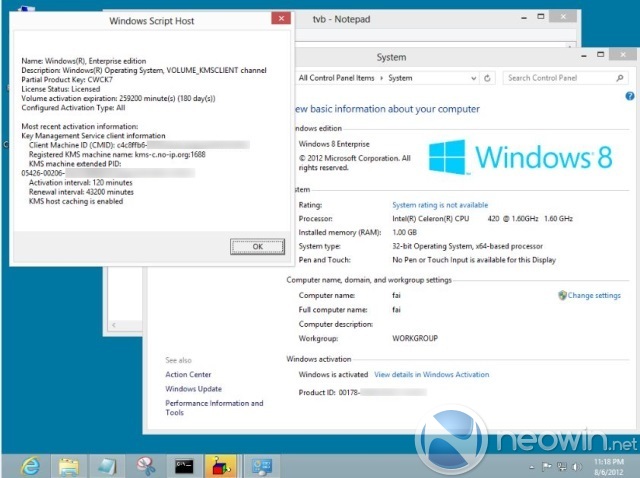This screenshot has width=640, height=478.
Task: Open the volume speaker tray icon
Action: tap(576, 467)
